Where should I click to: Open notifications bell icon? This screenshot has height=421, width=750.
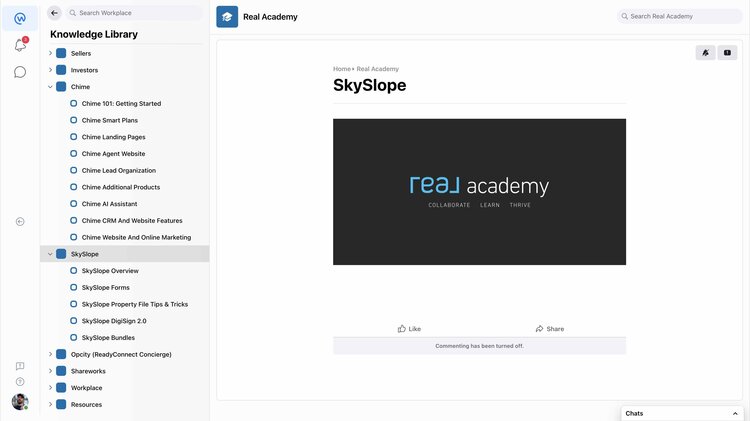click(x=20, y=45)
